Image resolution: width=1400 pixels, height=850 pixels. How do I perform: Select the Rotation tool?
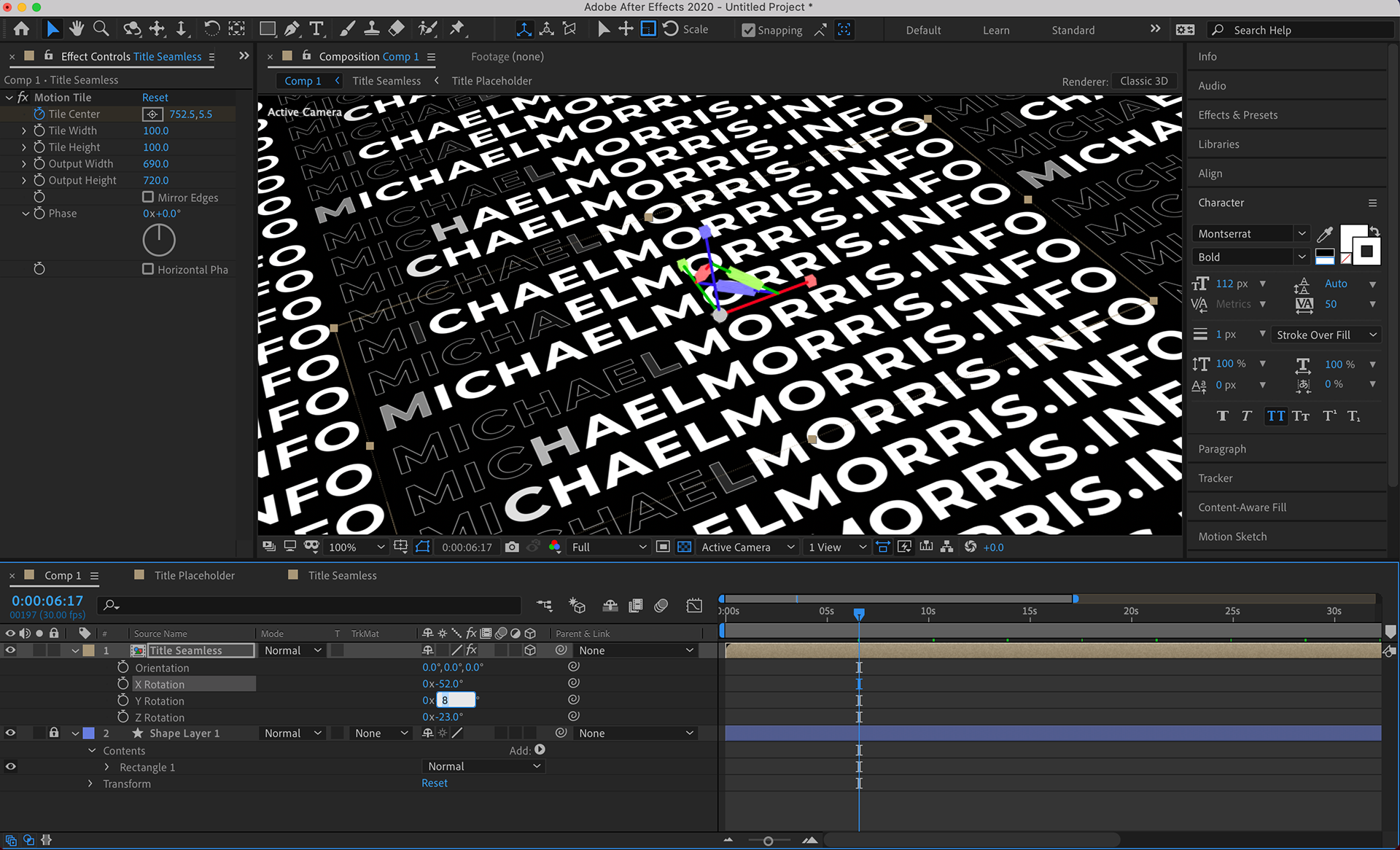pyautogui.click(x=211, y=29)
